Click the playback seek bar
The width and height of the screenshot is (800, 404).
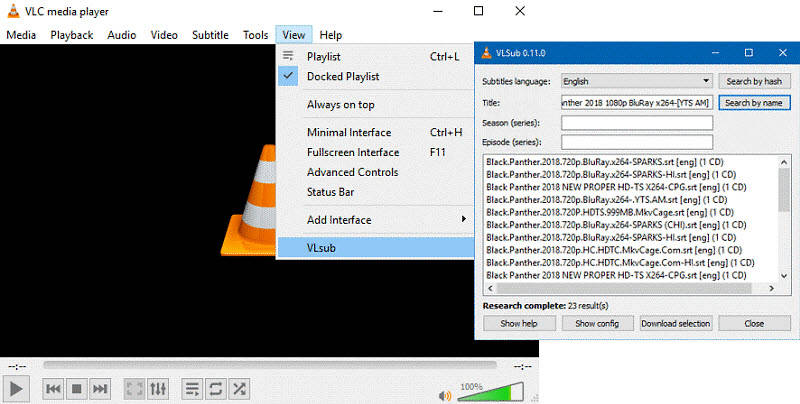coord(270,365)
